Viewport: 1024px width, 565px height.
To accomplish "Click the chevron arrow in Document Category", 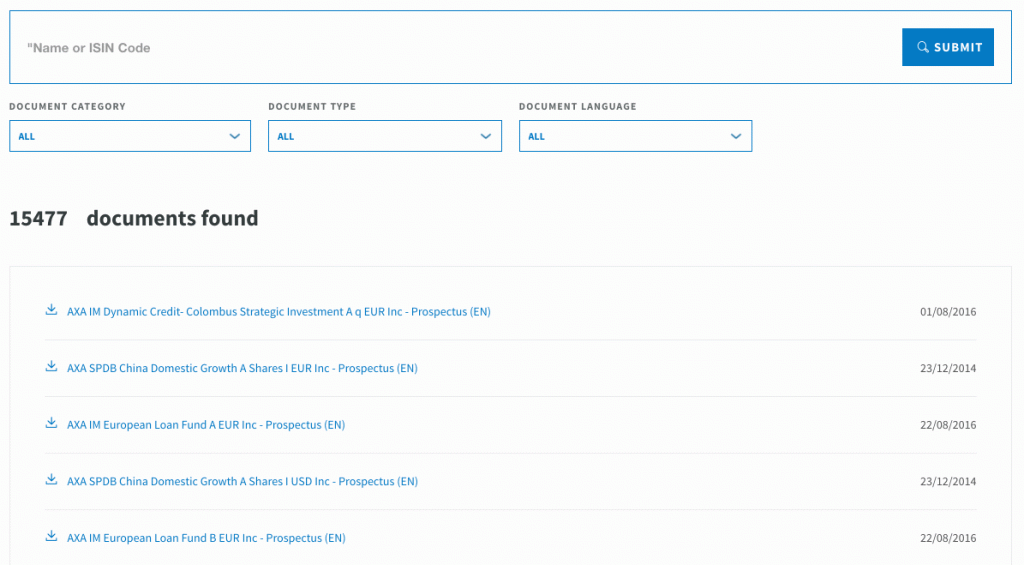I will tap(234, 137).
